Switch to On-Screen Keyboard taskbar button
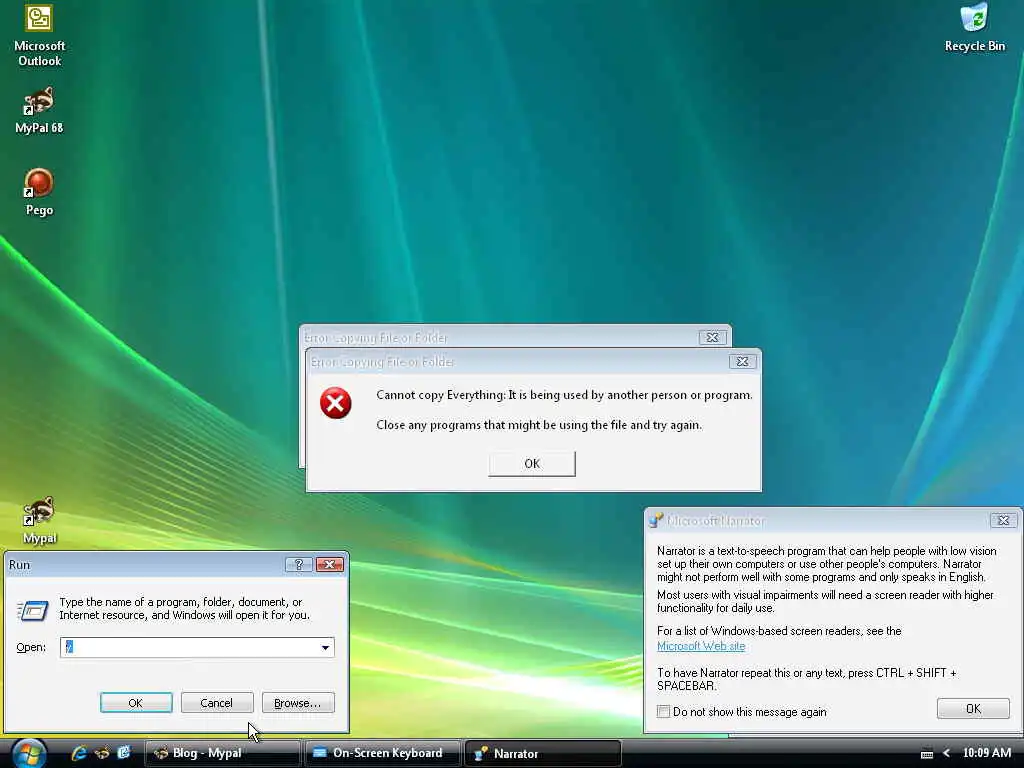Viewport: 1024px width, 768px height. [383, 753]
